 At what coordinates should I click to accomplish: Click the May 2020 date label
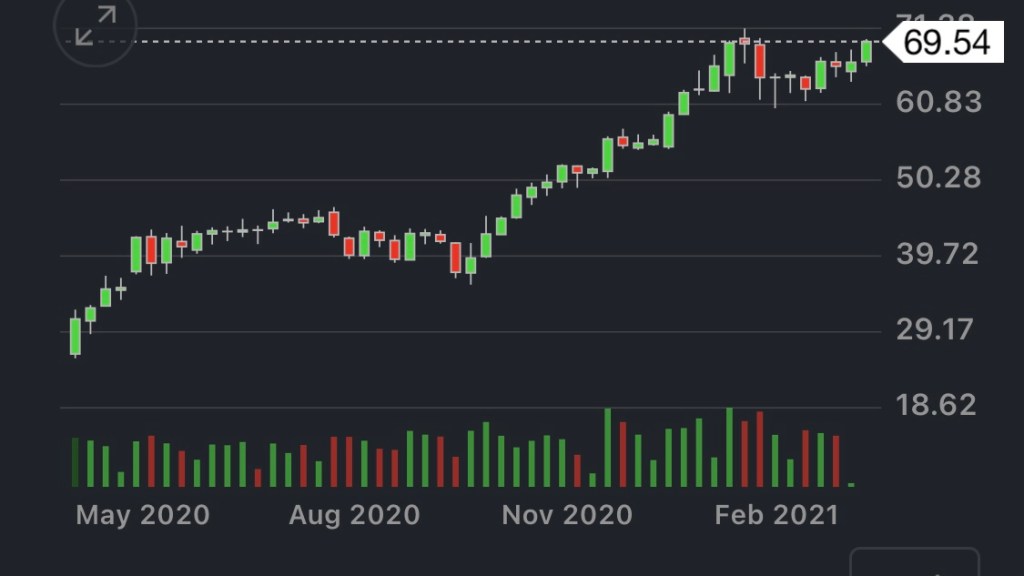[x=143, y=515]
